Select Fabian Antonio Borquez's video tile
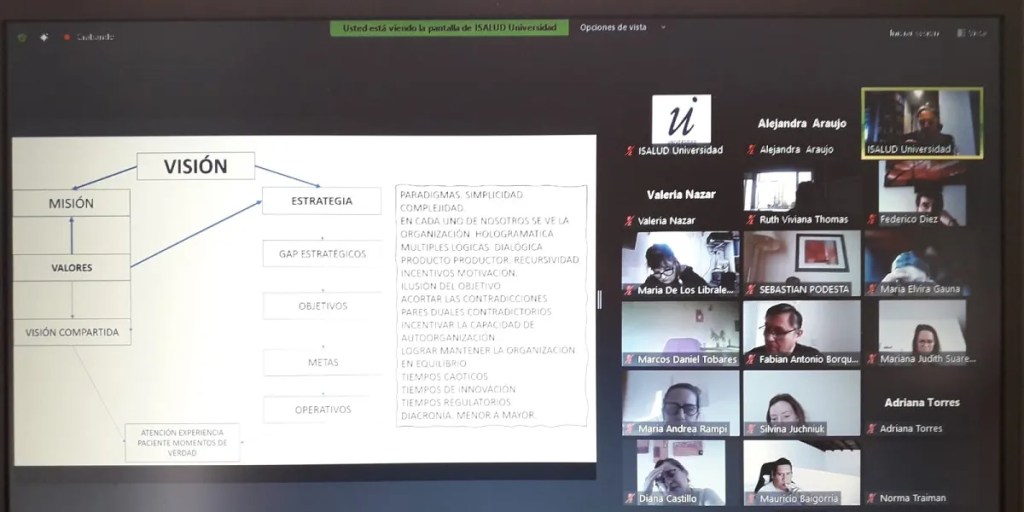This screenshot has width=1024, height=512. point(801,330)
